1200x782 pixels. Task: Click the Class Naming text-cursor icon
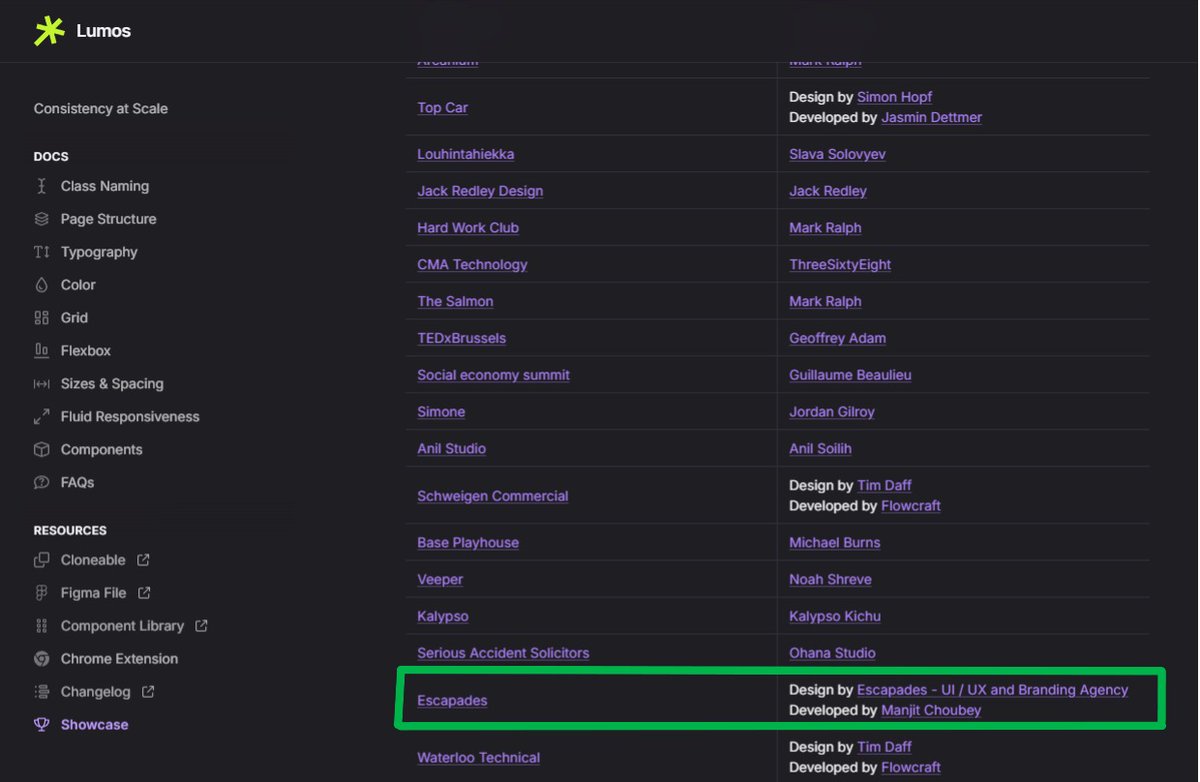click(41, 186)
